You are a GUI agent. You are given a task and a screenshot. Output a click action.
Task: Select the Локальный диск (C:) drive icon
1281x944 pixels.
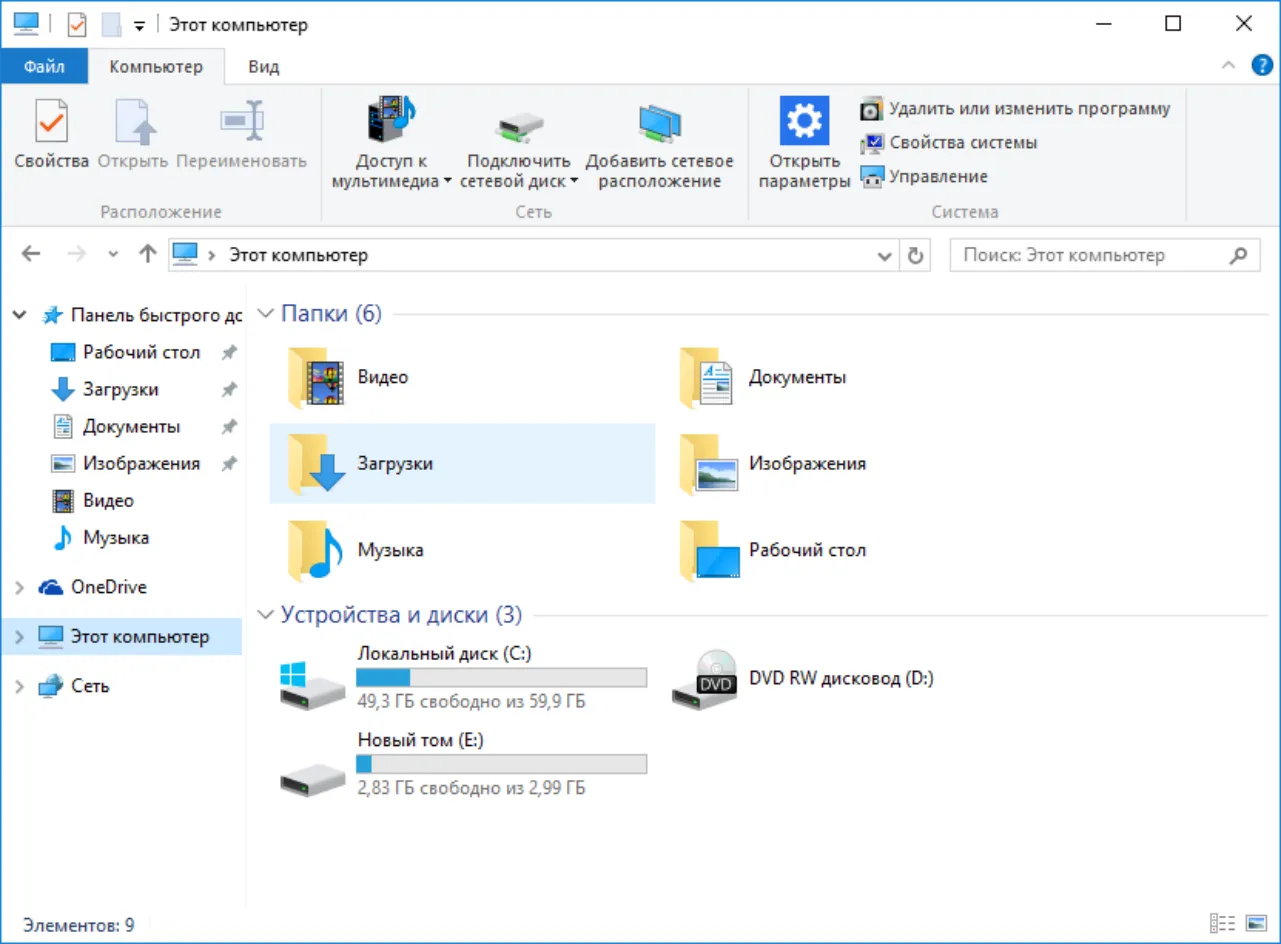coord(312,685)
